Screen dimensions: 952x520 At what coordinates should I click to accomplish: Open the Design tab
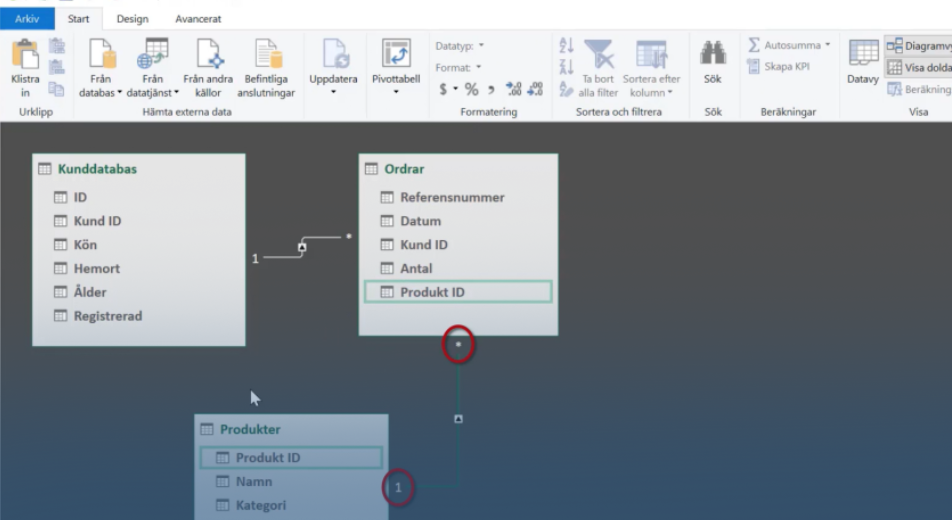pos(132,19)
